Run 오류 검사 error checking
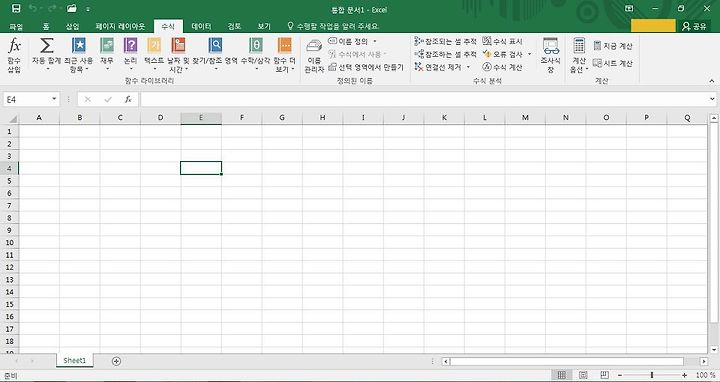Viewport: 720px width, 382px height. (x=503, y=54)
